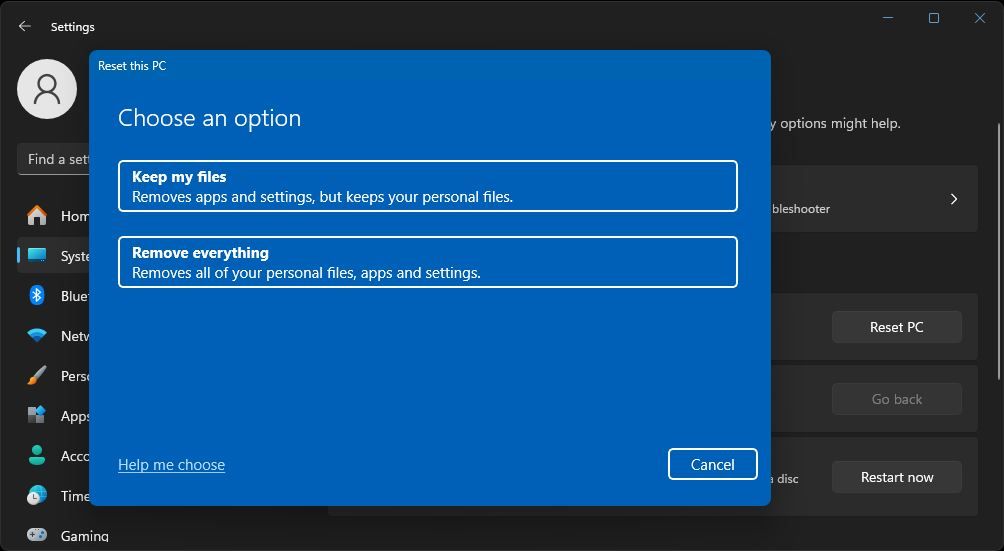1004x551 pixels.
Task: Open Apps settings via its icon
Action: pos(37,415)
